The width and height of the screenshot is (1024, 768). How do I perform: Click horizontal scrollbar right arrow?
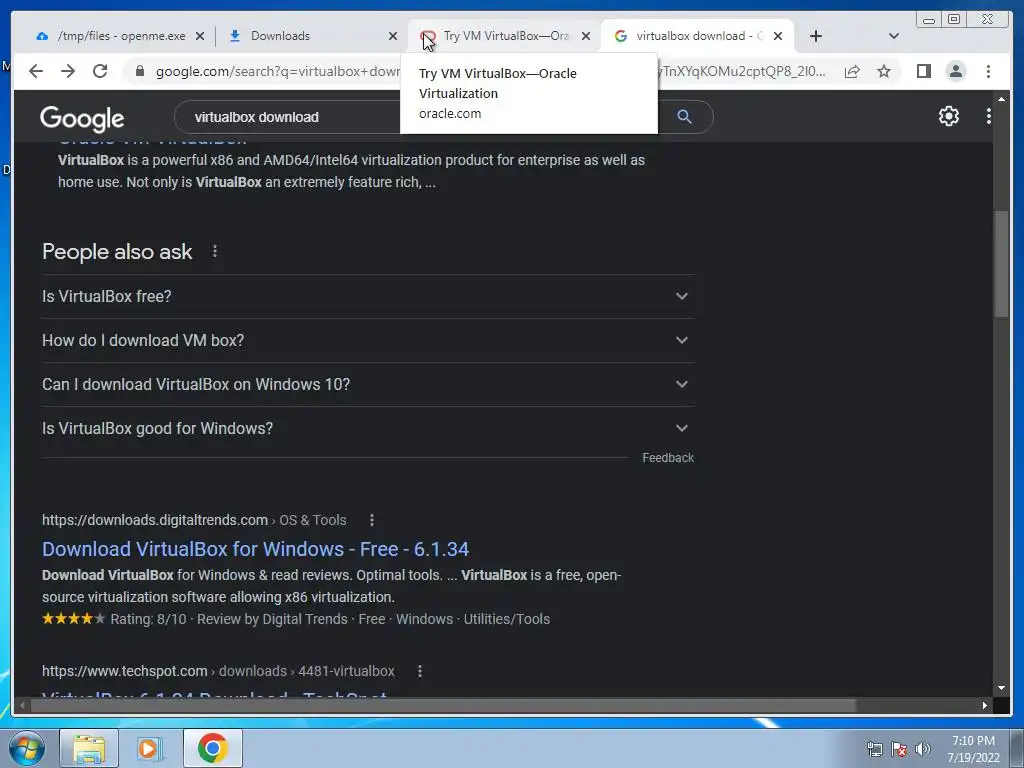click(985, 705)
